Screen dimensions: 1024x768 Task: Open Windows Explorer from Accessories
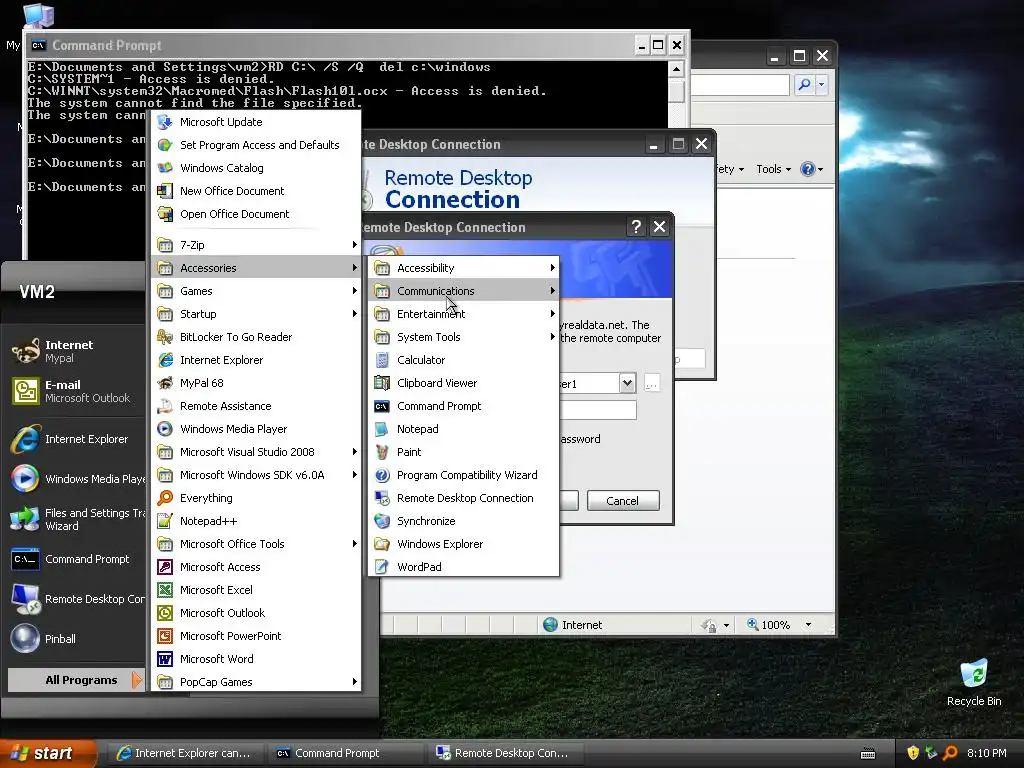point(464,544)
